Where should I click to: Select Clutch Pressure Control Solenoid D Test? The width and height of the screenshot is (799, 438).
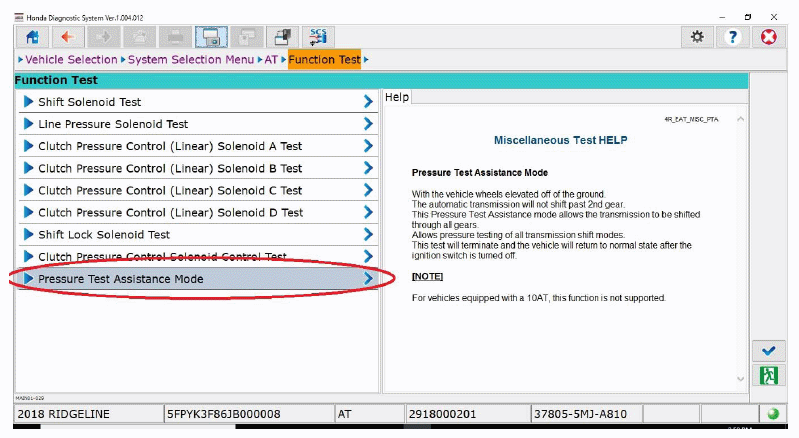tap(198, 212)
